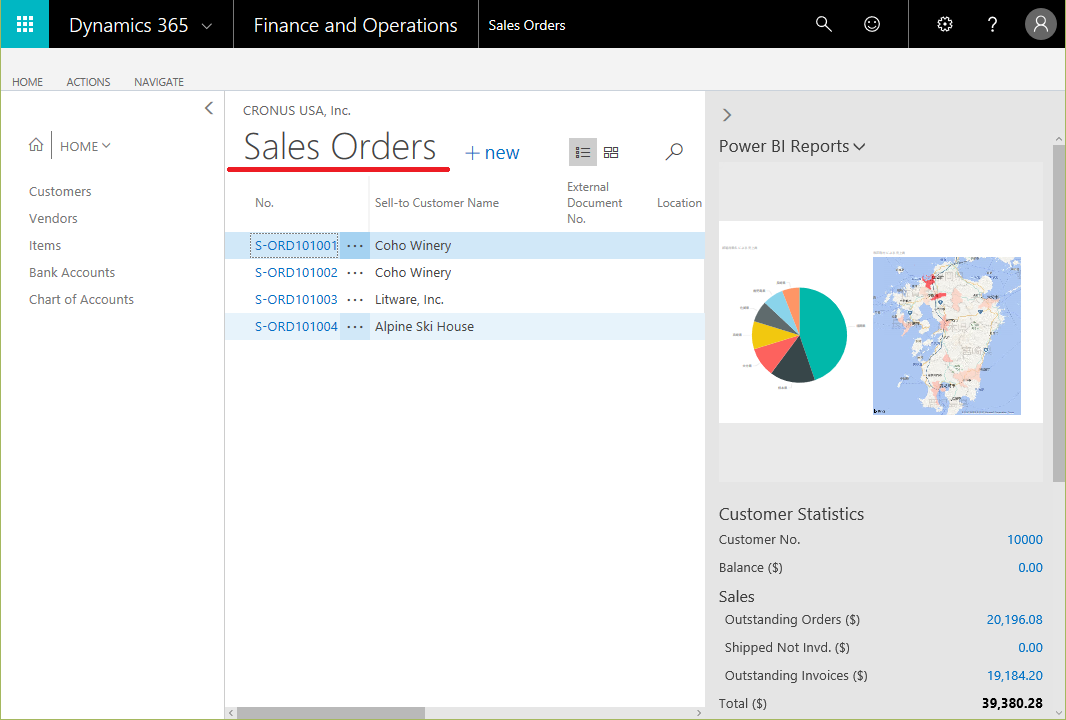Open order S-ORD101003
The height and width of the screenshot is (720, 1066).
[296, 299]
